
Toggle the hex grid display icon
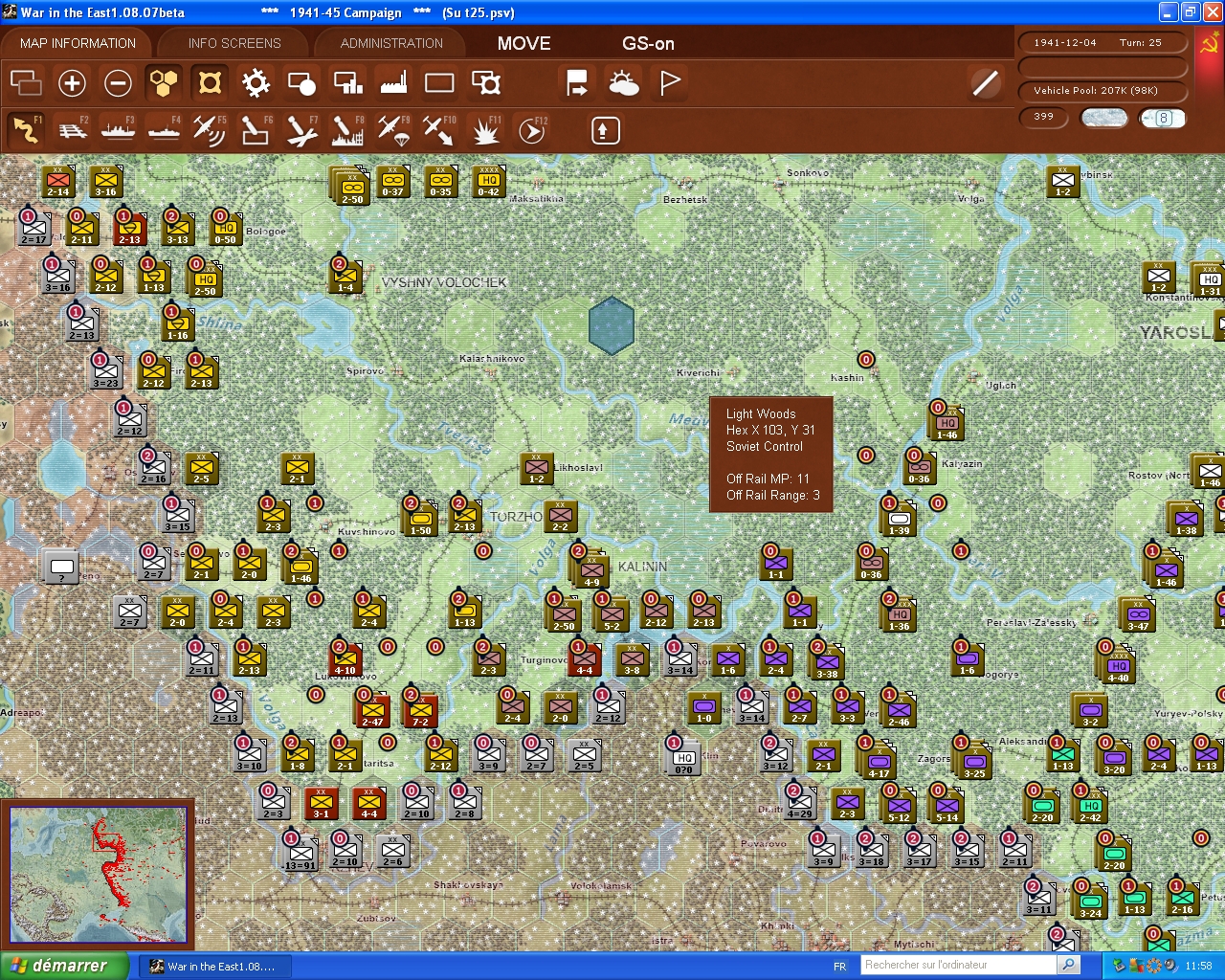[x=164, y=83]
